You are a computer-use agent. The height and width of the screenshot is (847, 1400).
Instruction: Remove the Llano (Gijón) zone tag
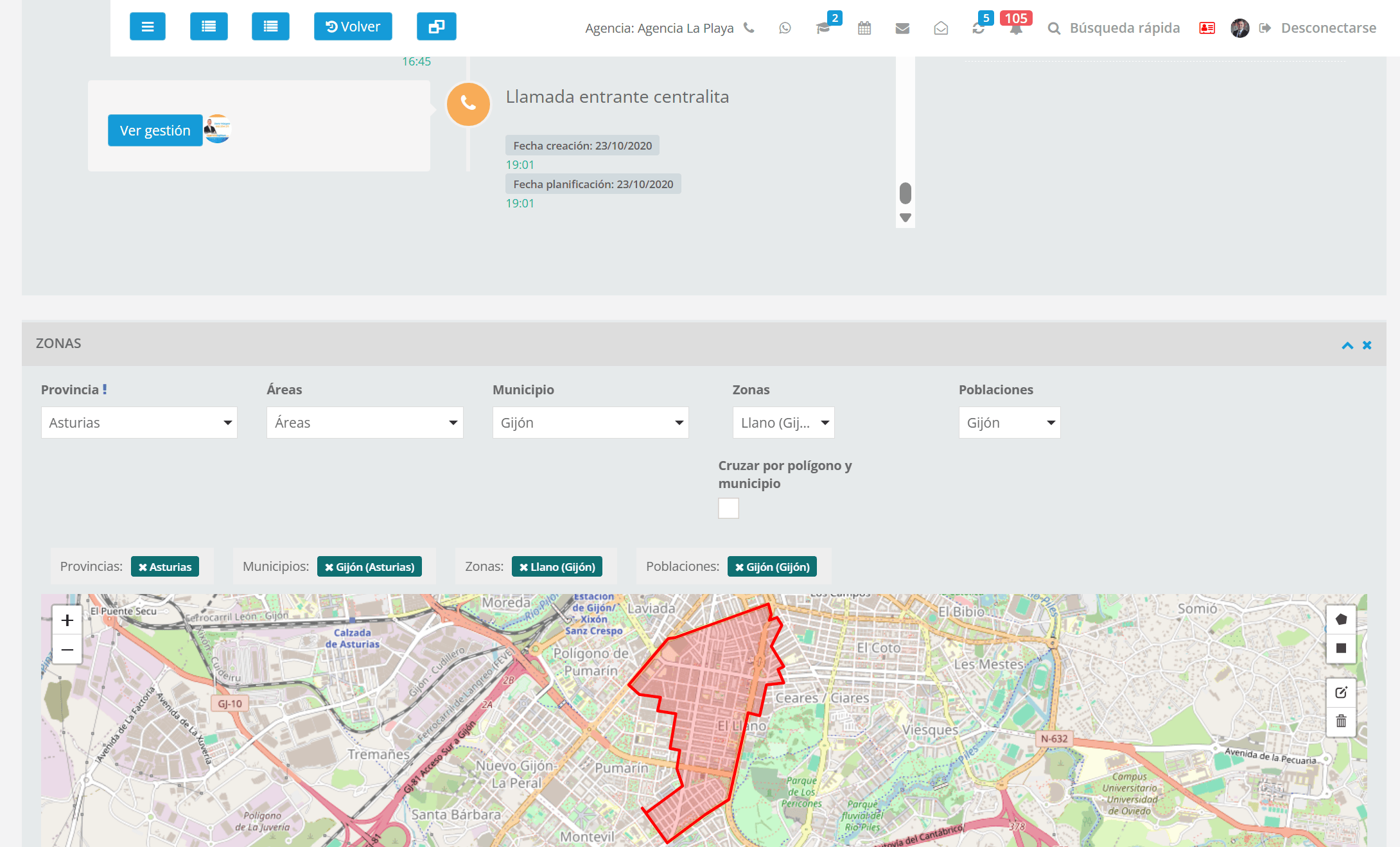point(524,567)
